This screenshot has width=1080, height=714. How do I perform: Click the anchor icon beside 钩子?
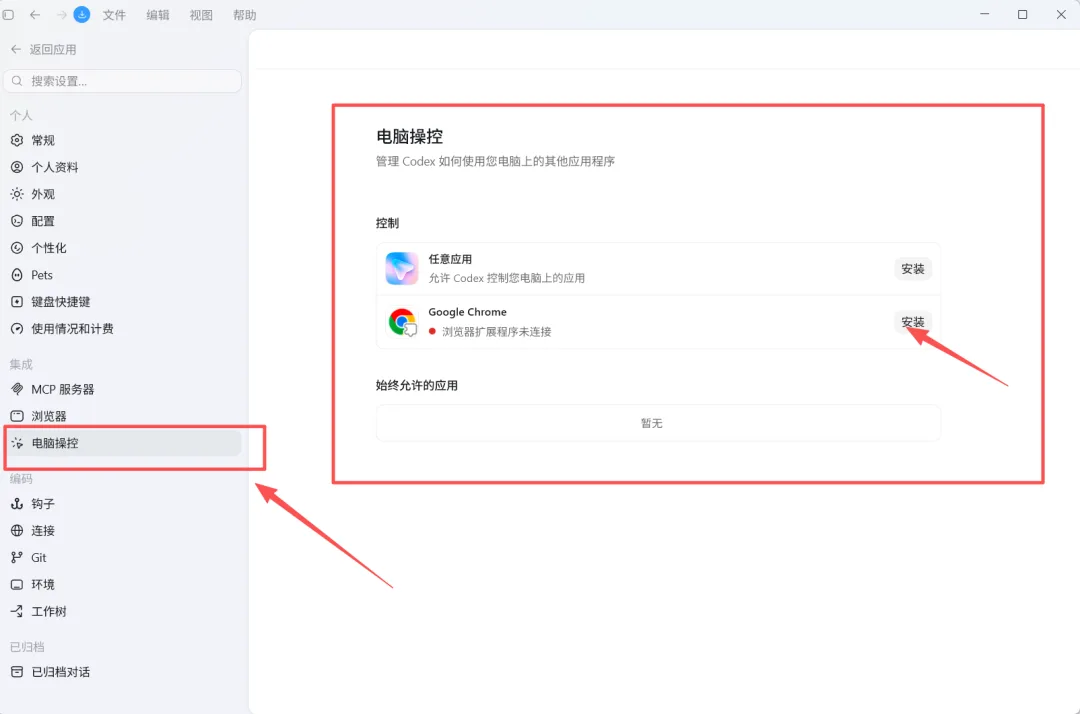[17, 504]
